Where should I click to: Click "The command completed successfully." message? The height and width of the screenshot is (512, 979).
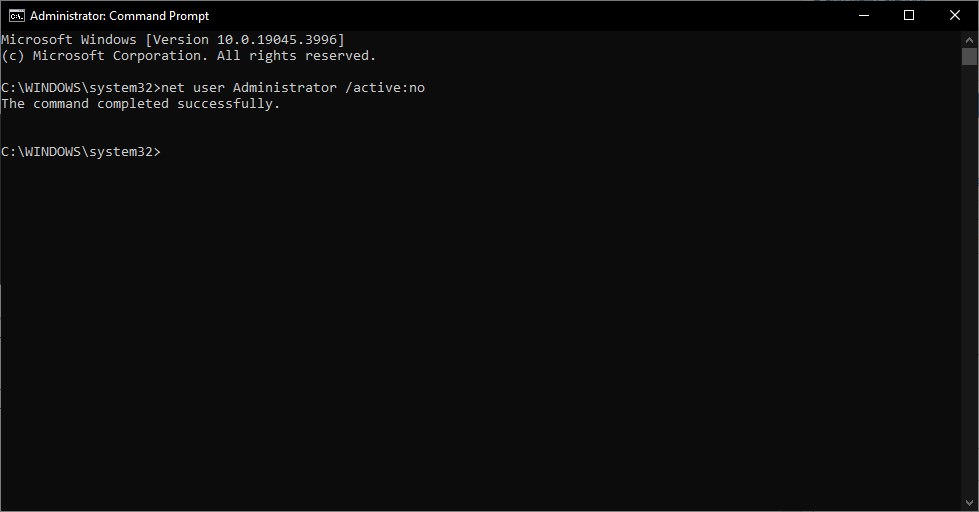click(140, 104)
